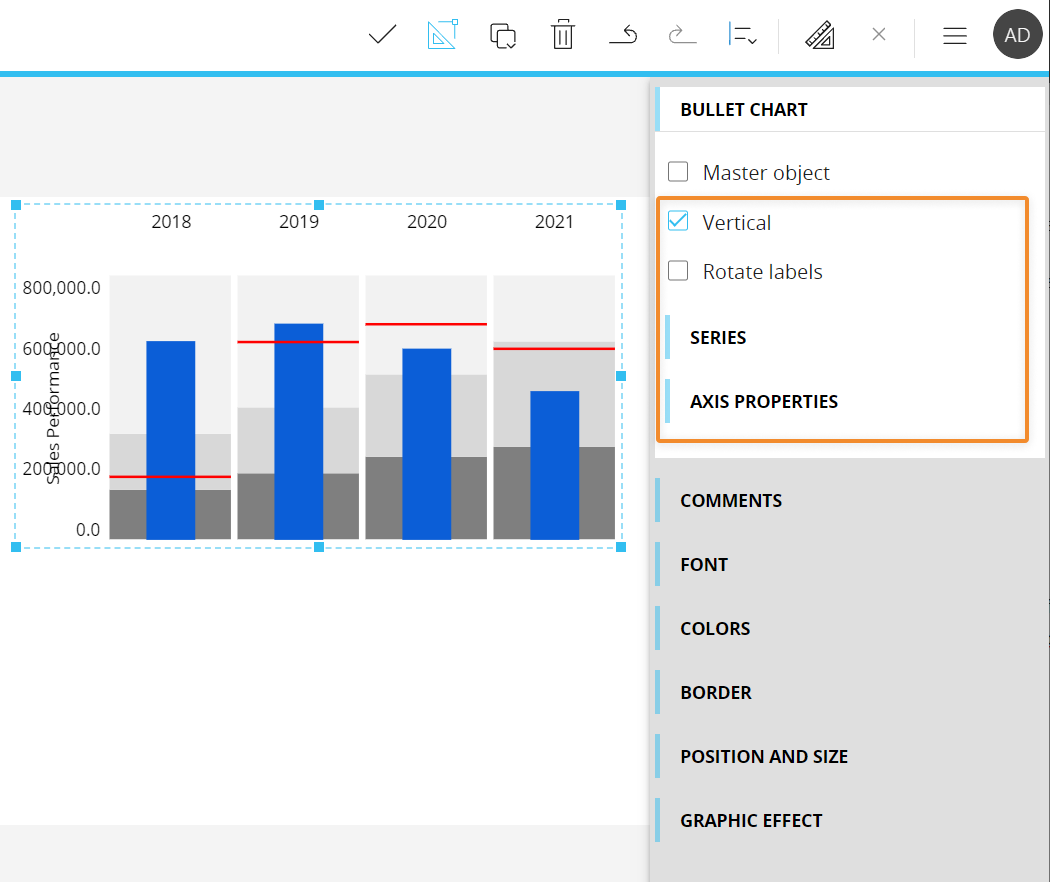
Task: Enable the Master object checkbox
Action: pyautogui.click(x=678, y=172)
